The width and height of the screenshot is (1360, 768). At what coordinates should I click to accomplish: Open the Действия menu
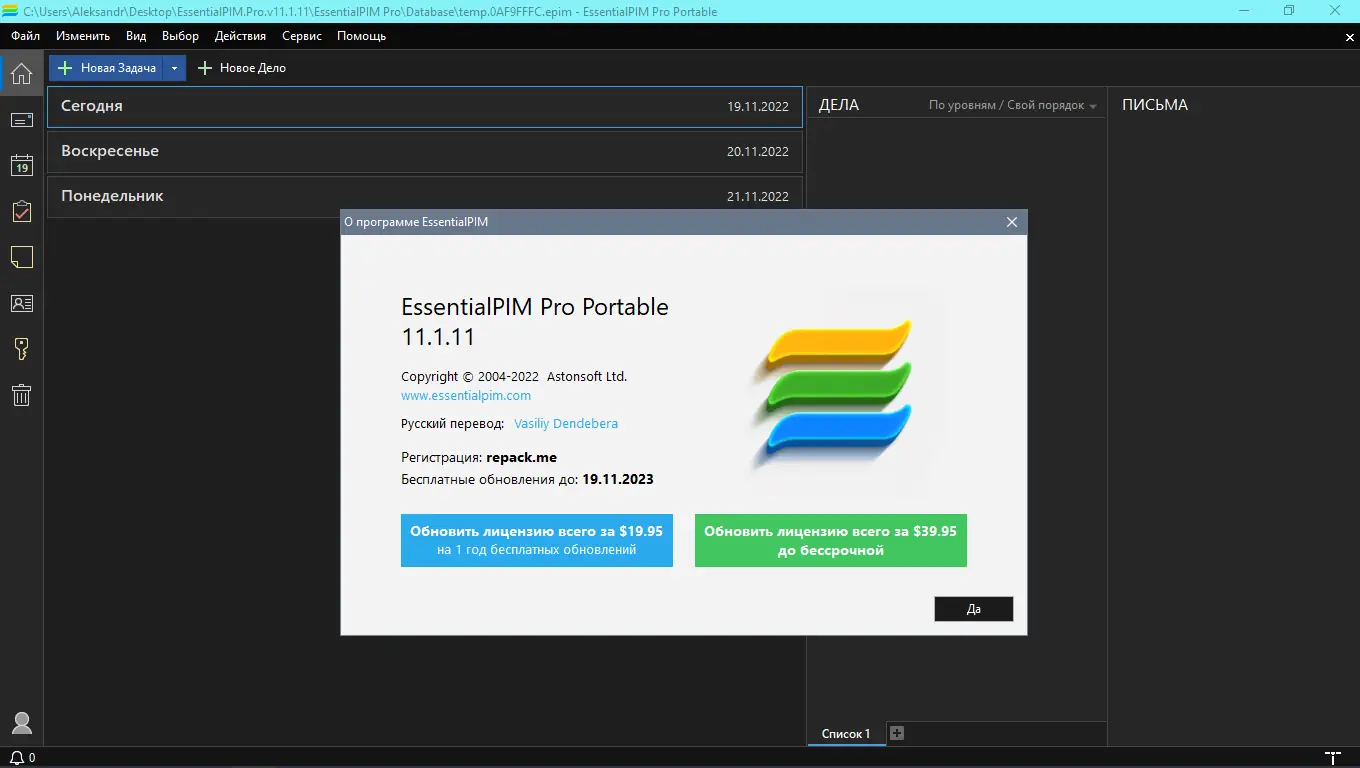point(240,36)
